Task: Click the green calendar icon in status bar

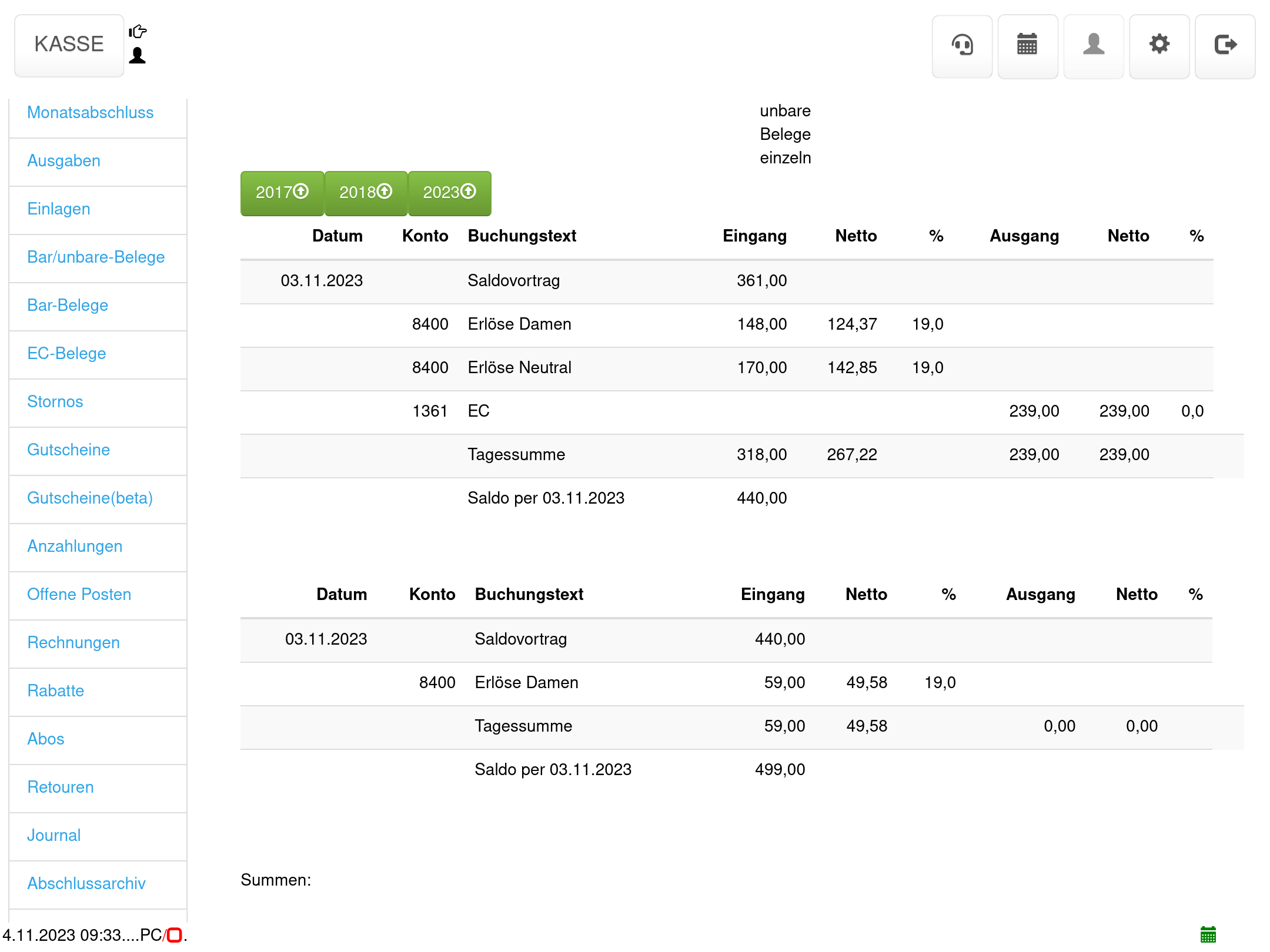Action: [x=1208, y=934]
